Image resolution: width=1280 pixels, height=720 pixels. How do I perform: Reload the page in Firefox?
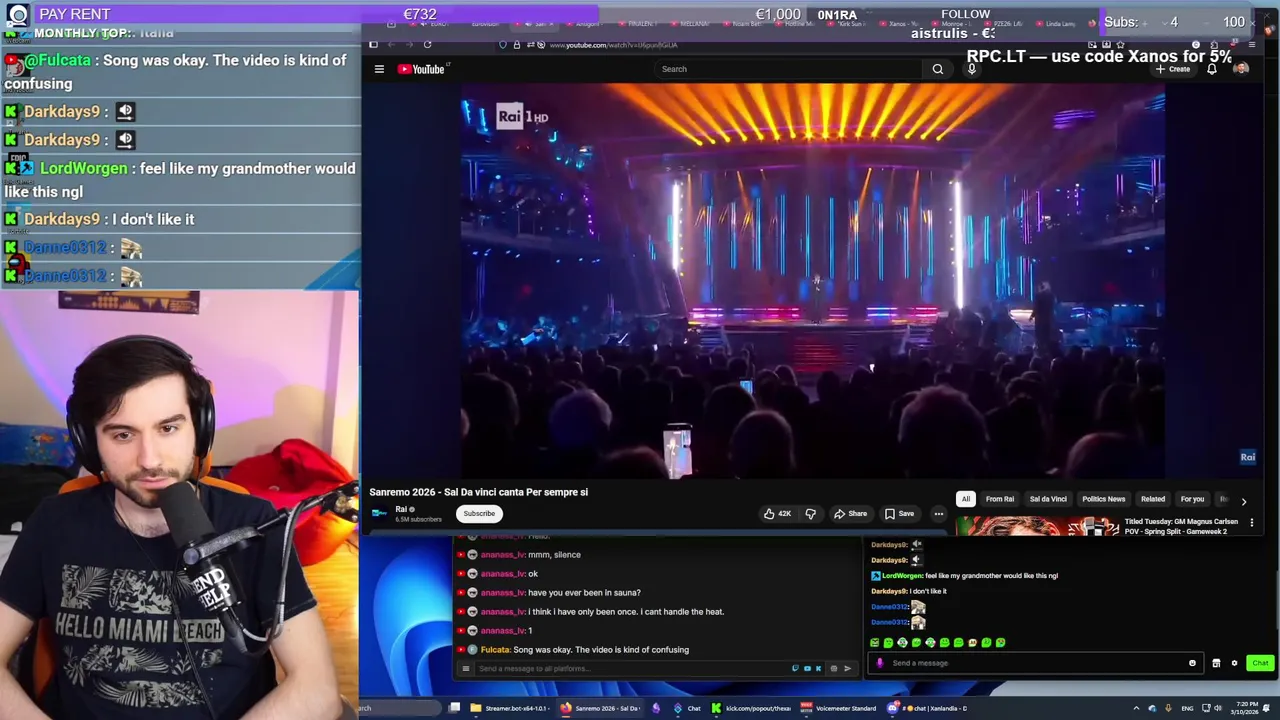[427, 44]
